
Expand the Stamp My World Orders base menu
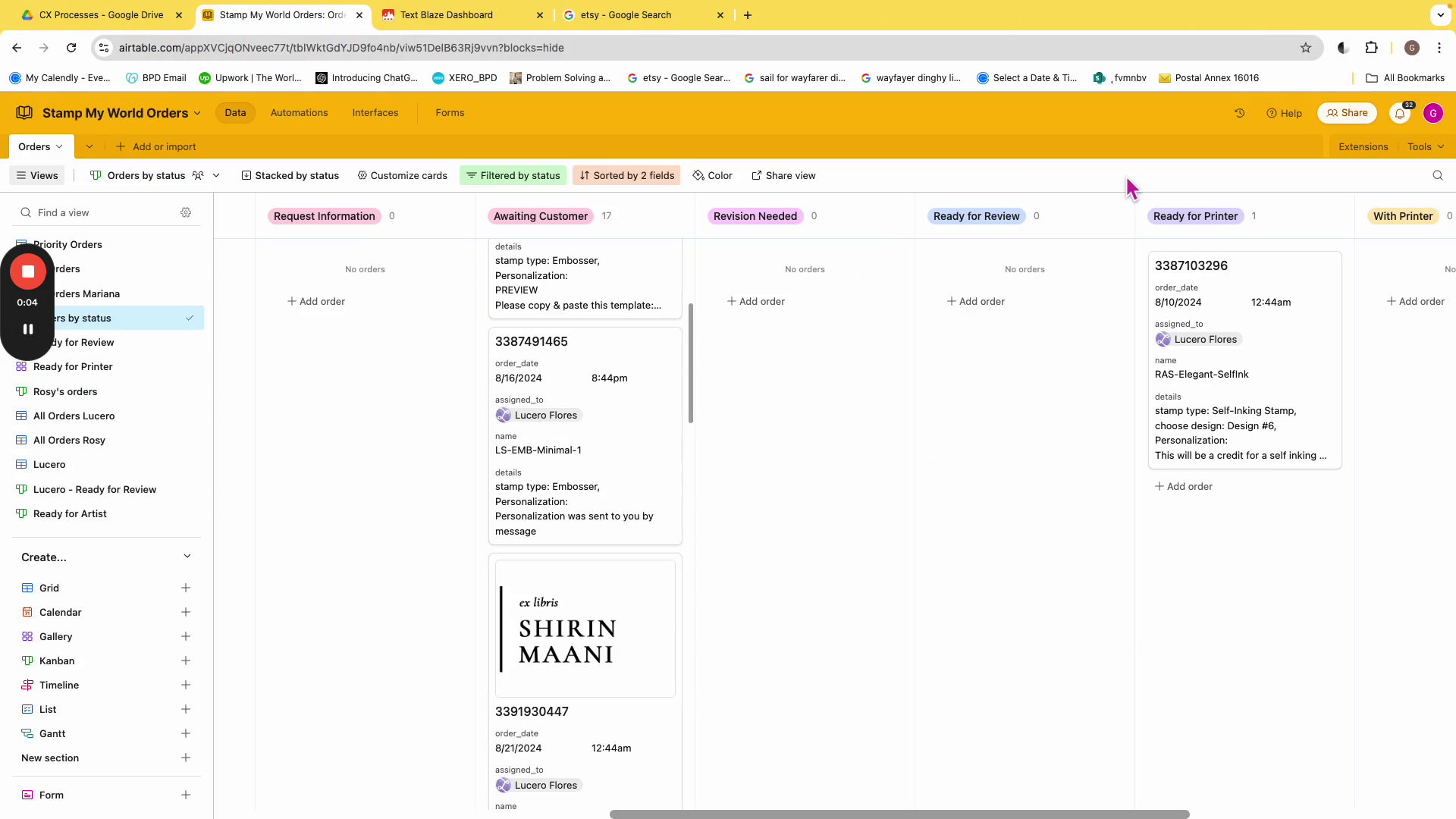click(121, 113)
